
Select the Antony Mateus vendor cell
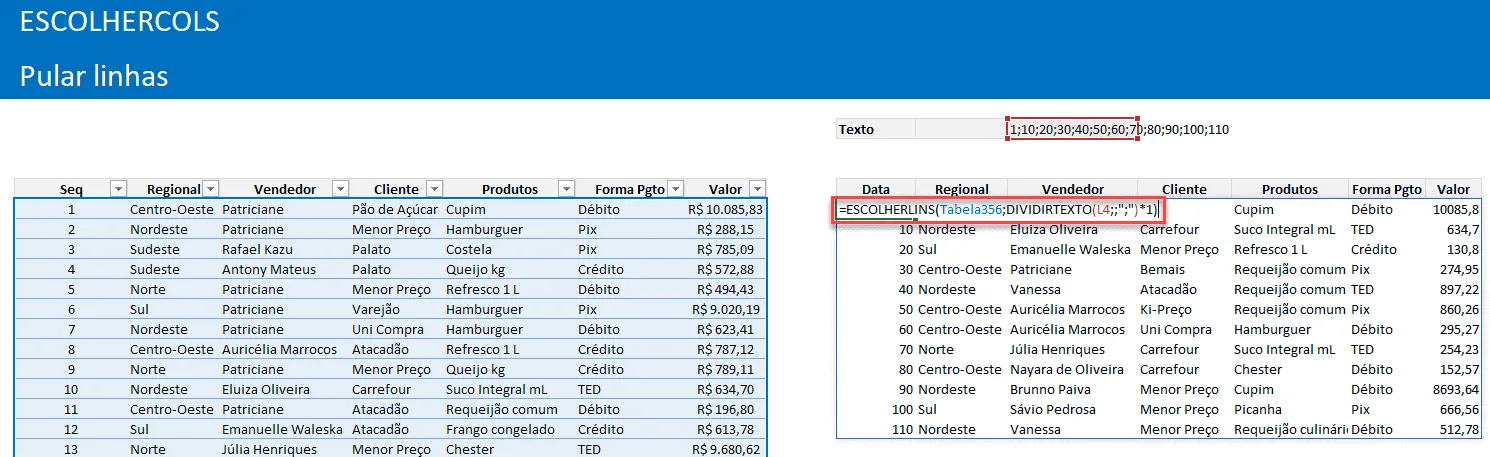click(284, 270)
